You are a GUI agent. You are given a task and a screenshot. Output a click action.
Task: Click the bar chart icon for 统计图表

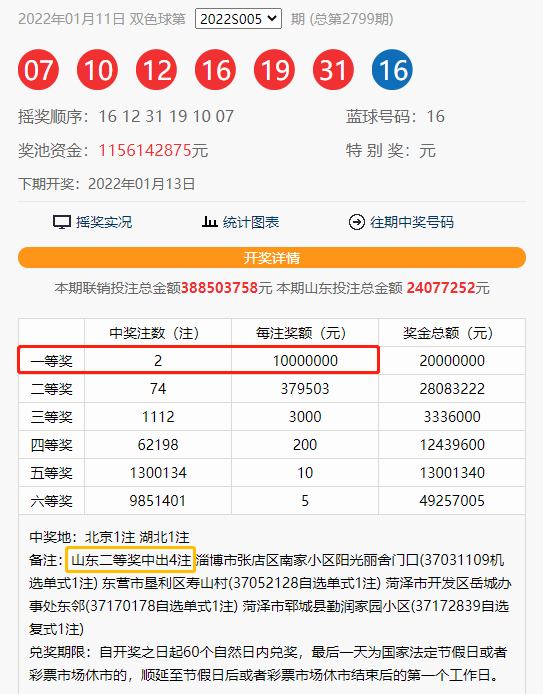pyautogui.click(x=209, y=221)
